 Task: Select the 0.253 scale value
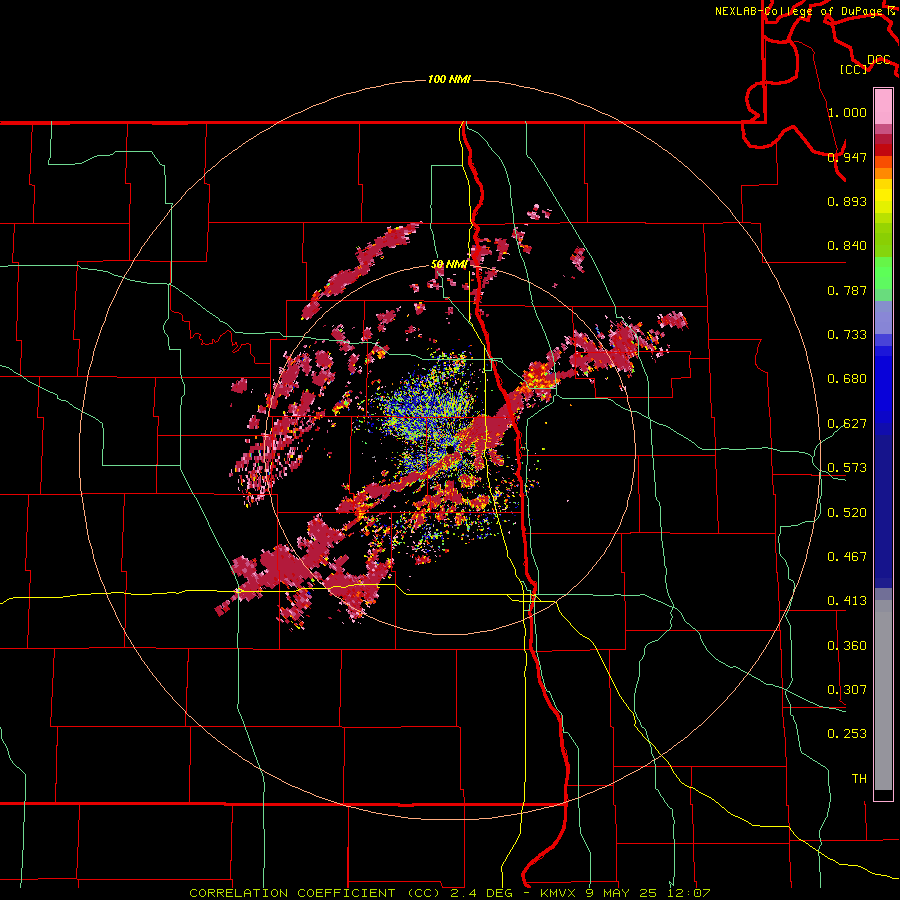pyautogui.click(x=847, y=734)
